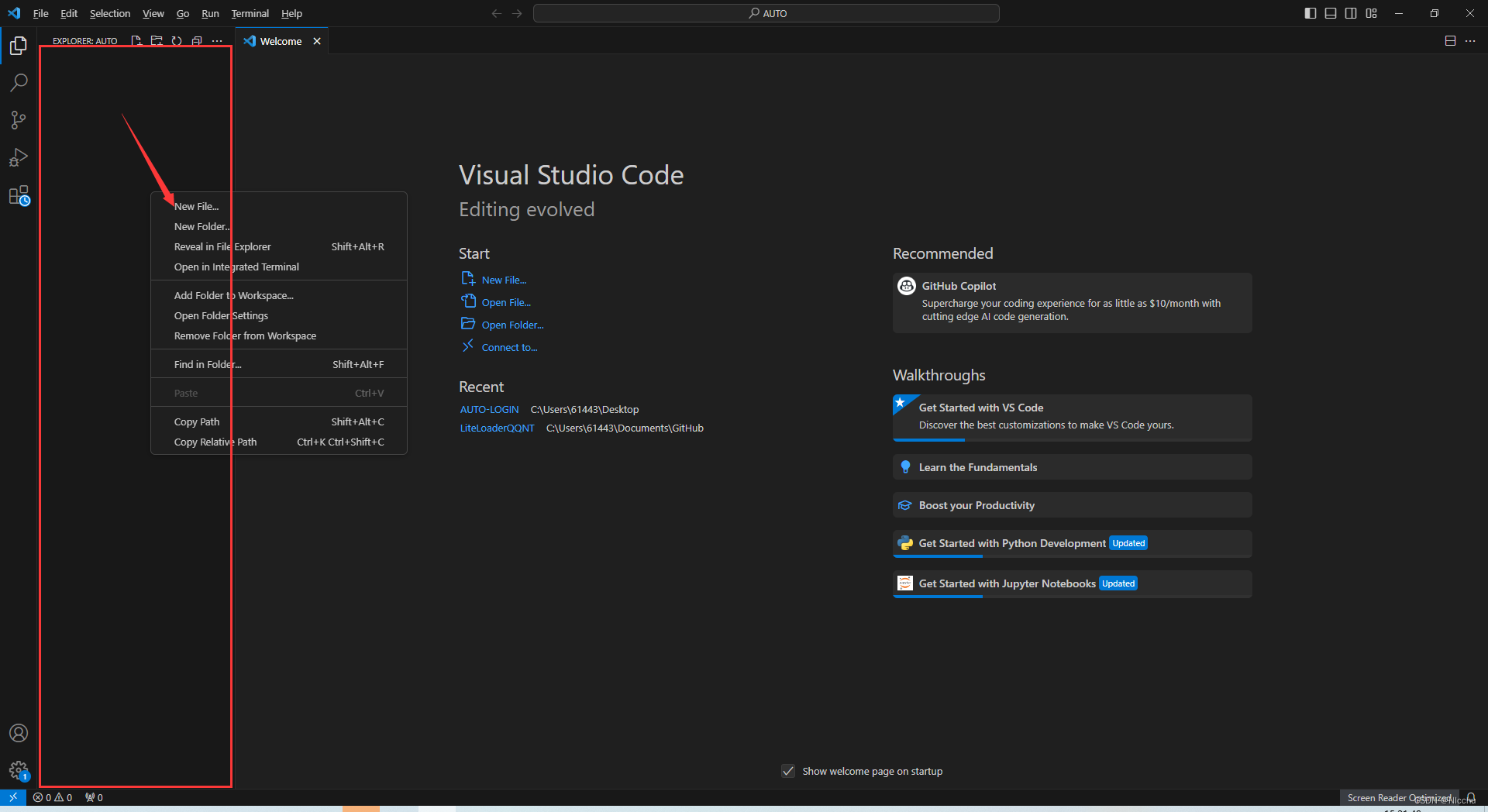Open the Selection menu
1488x812 pixels.
coord(110,13)
